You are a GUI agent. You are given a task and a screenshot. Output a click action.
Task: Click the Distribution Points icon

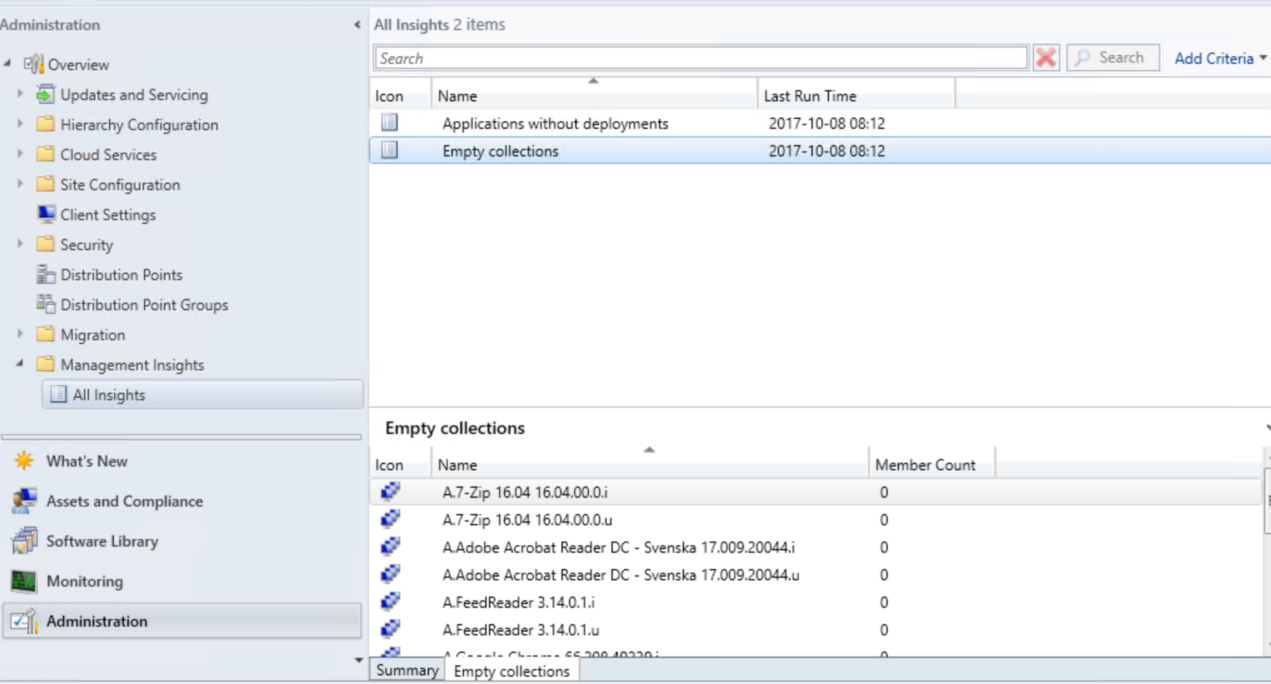[44, 274]
